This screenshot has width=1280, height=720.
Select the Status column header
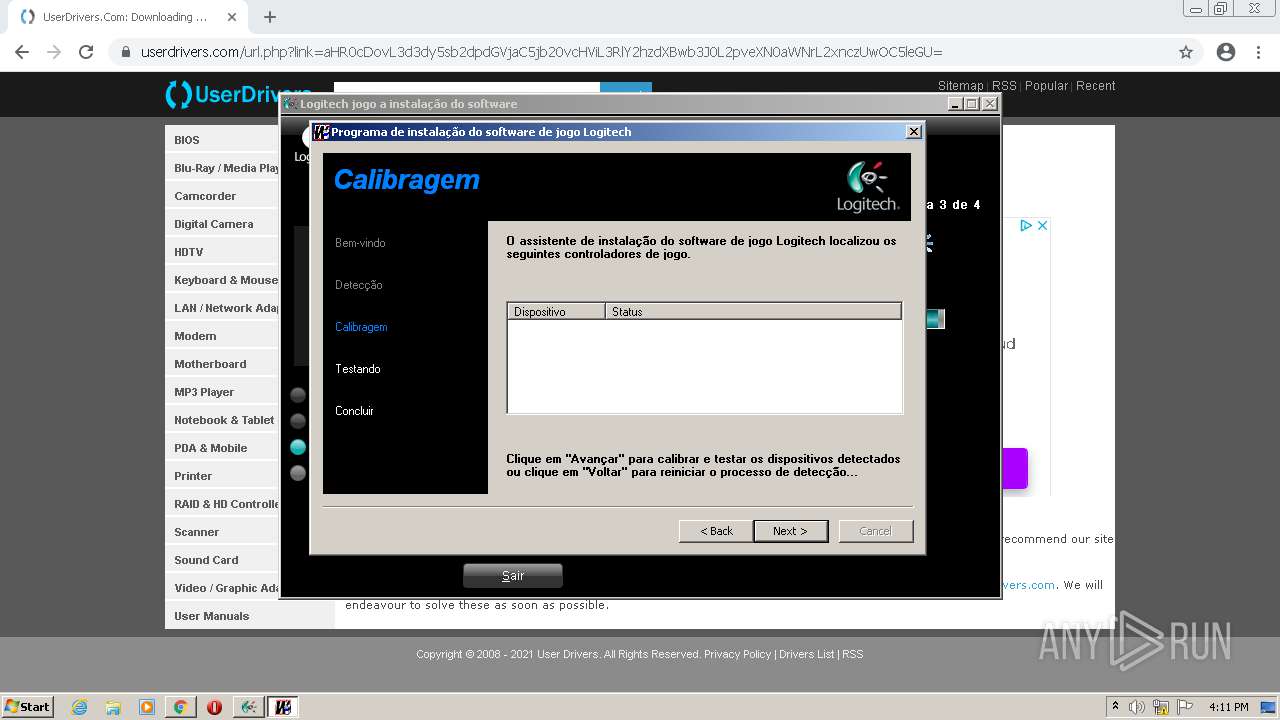753,312
